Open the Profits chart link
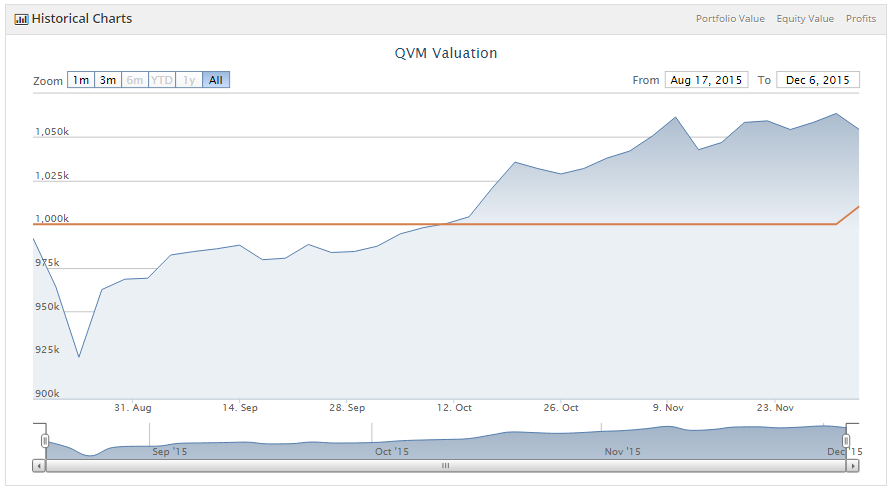 [861, 19]
